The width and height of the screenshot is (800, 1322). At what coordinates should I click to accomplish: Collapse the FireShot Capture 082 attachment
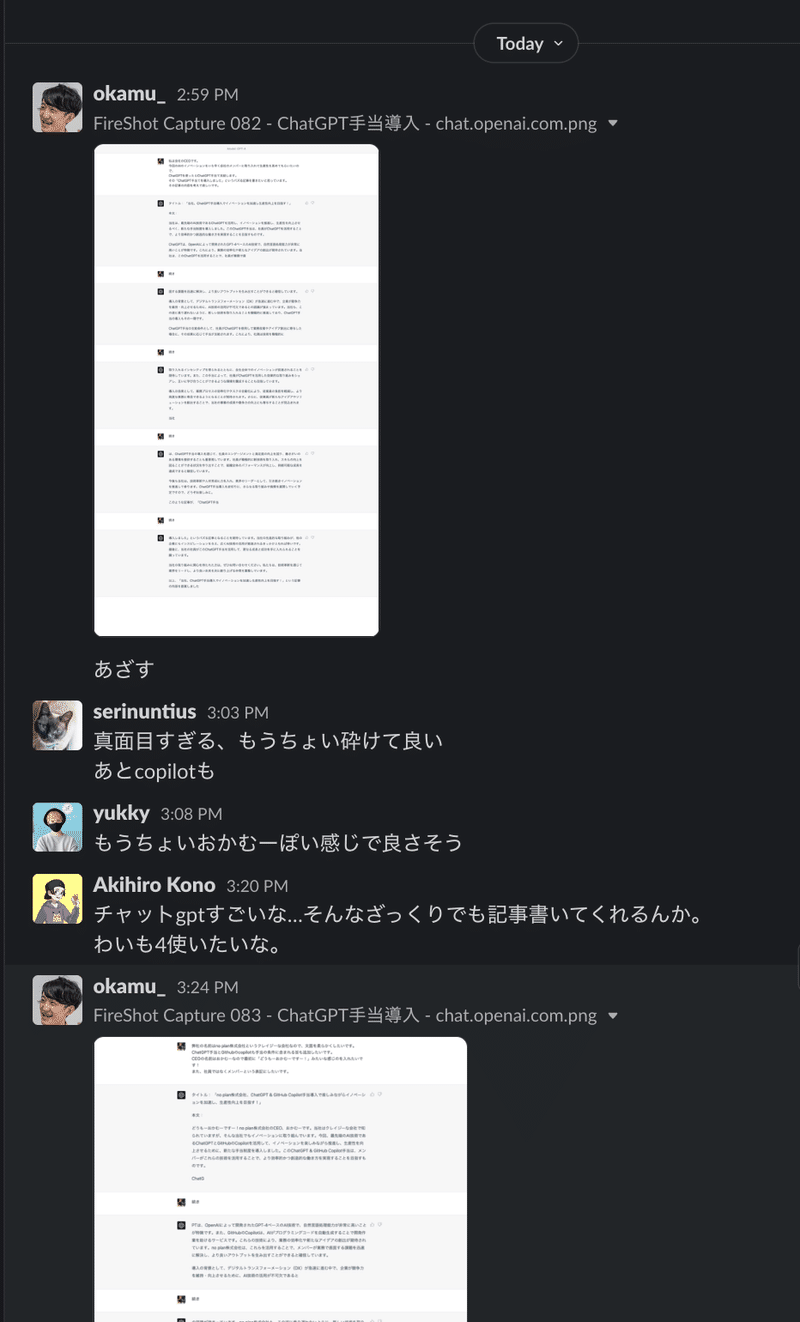tap(613, 124)
